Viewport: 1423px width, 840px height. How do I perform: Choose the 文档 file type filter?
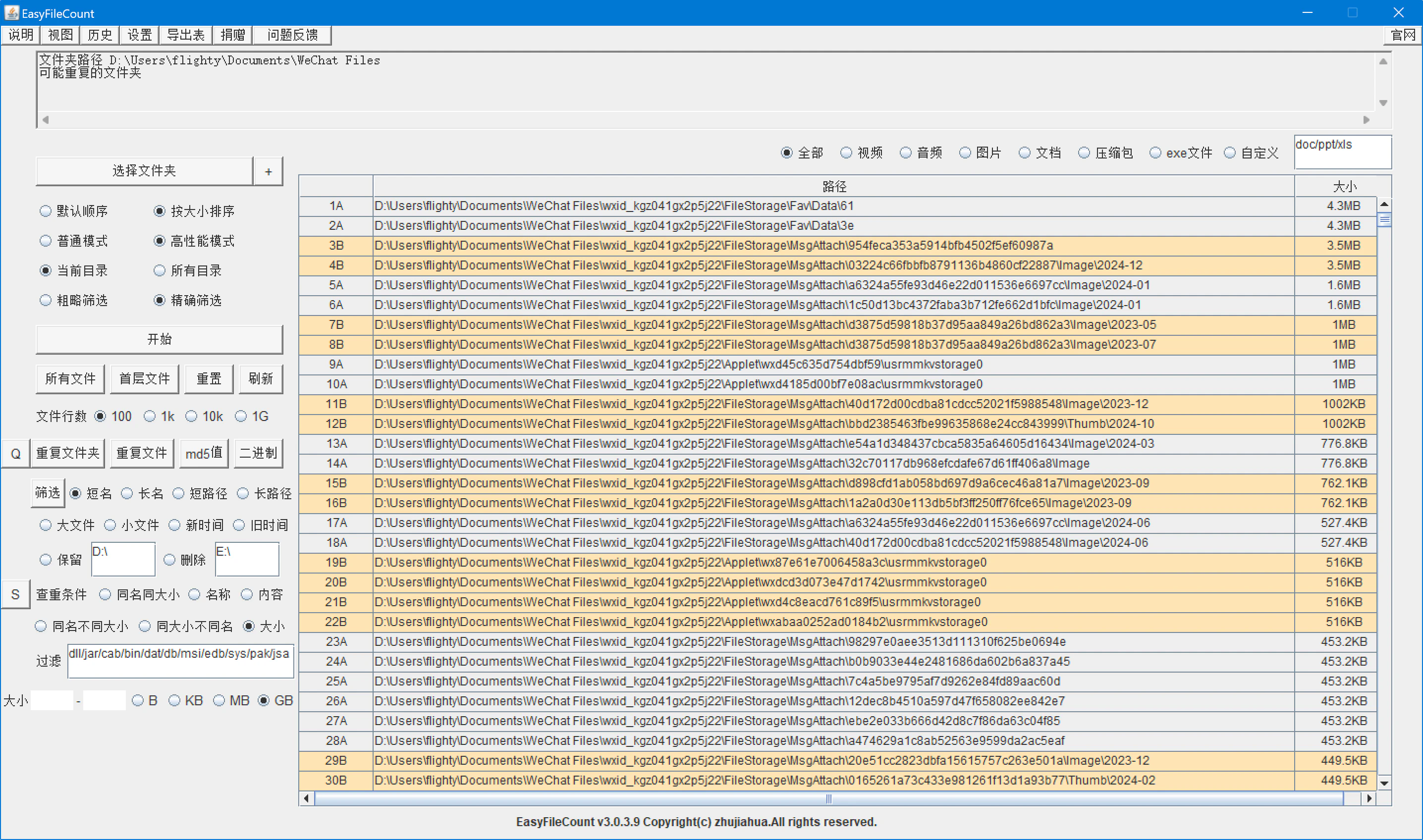[x=1040, y=153]
